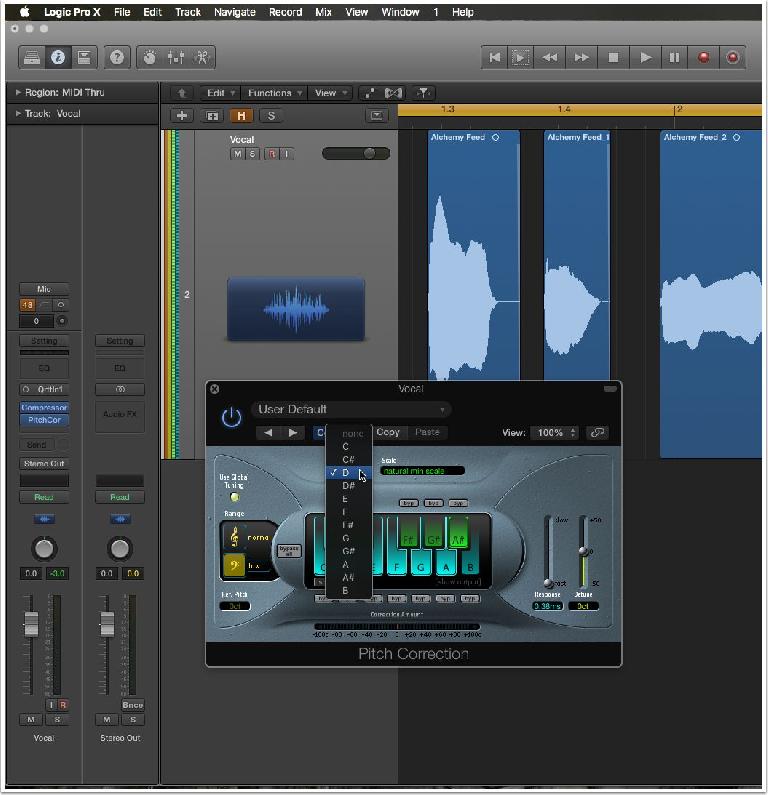768x795 pixels.
Task: Toggle the Pitch Correction power button
Action: tap(231, 417)
